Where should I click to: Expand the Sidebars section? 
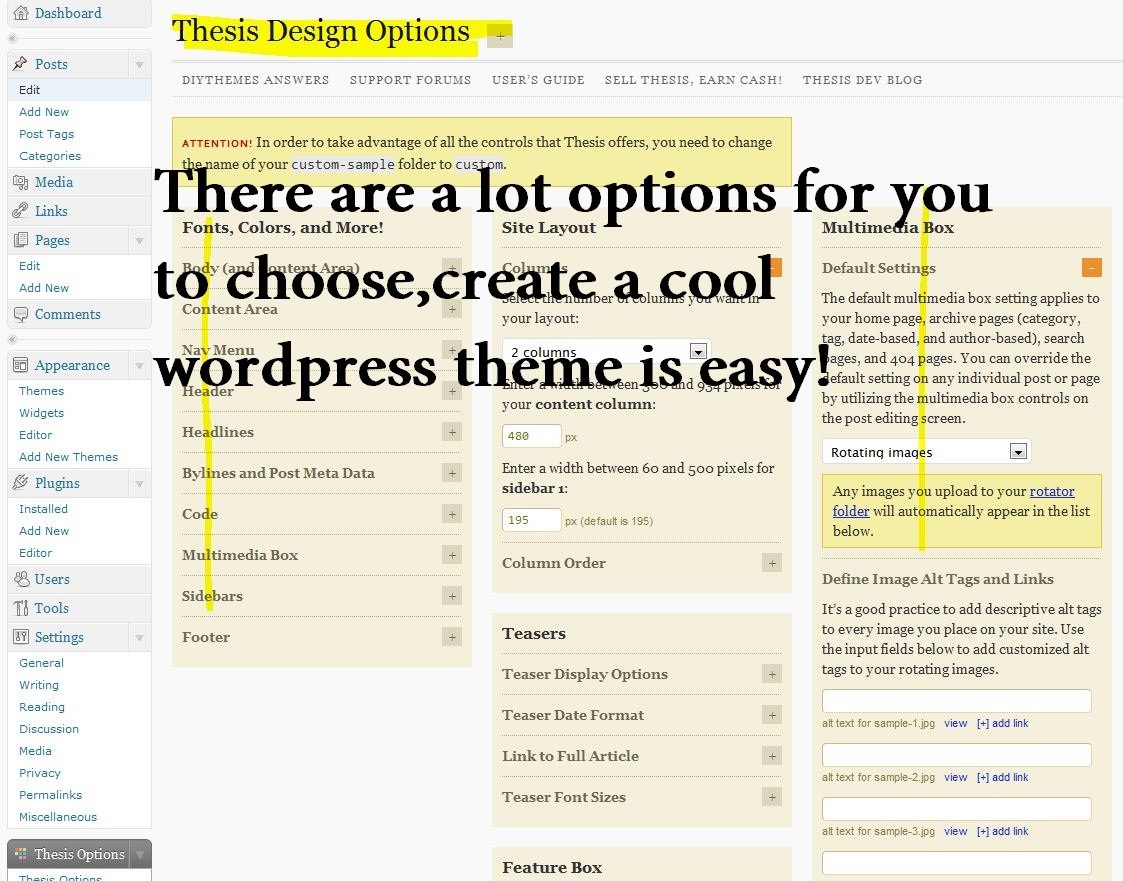coord(452,596)
